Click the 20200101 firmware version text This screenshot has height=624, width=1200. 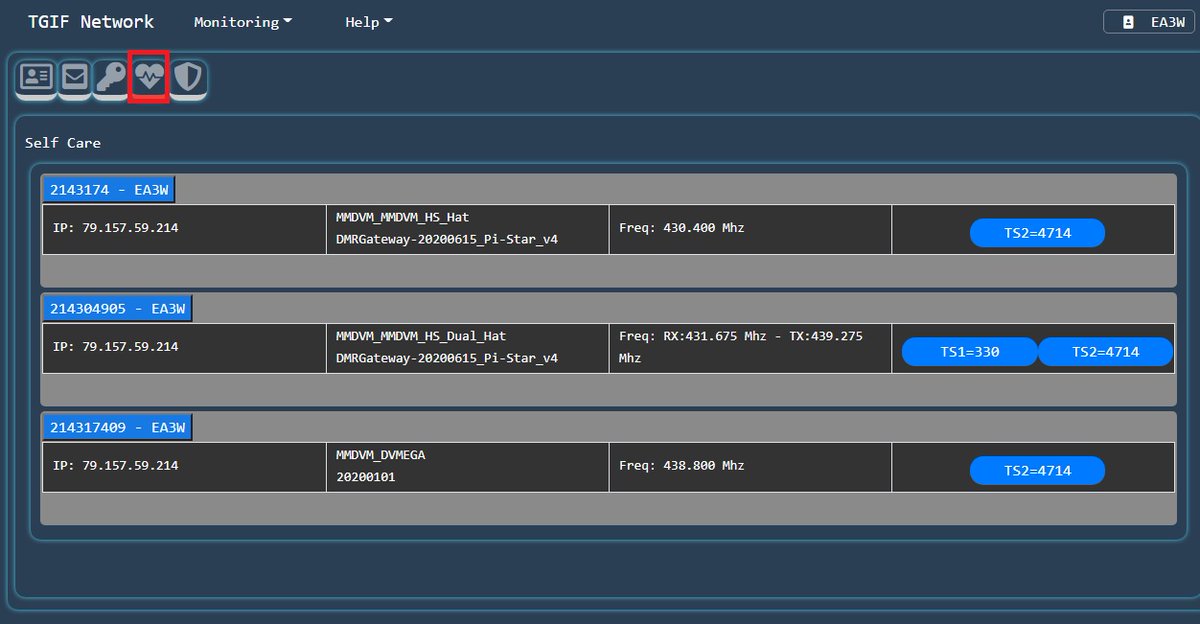point(366,478)
